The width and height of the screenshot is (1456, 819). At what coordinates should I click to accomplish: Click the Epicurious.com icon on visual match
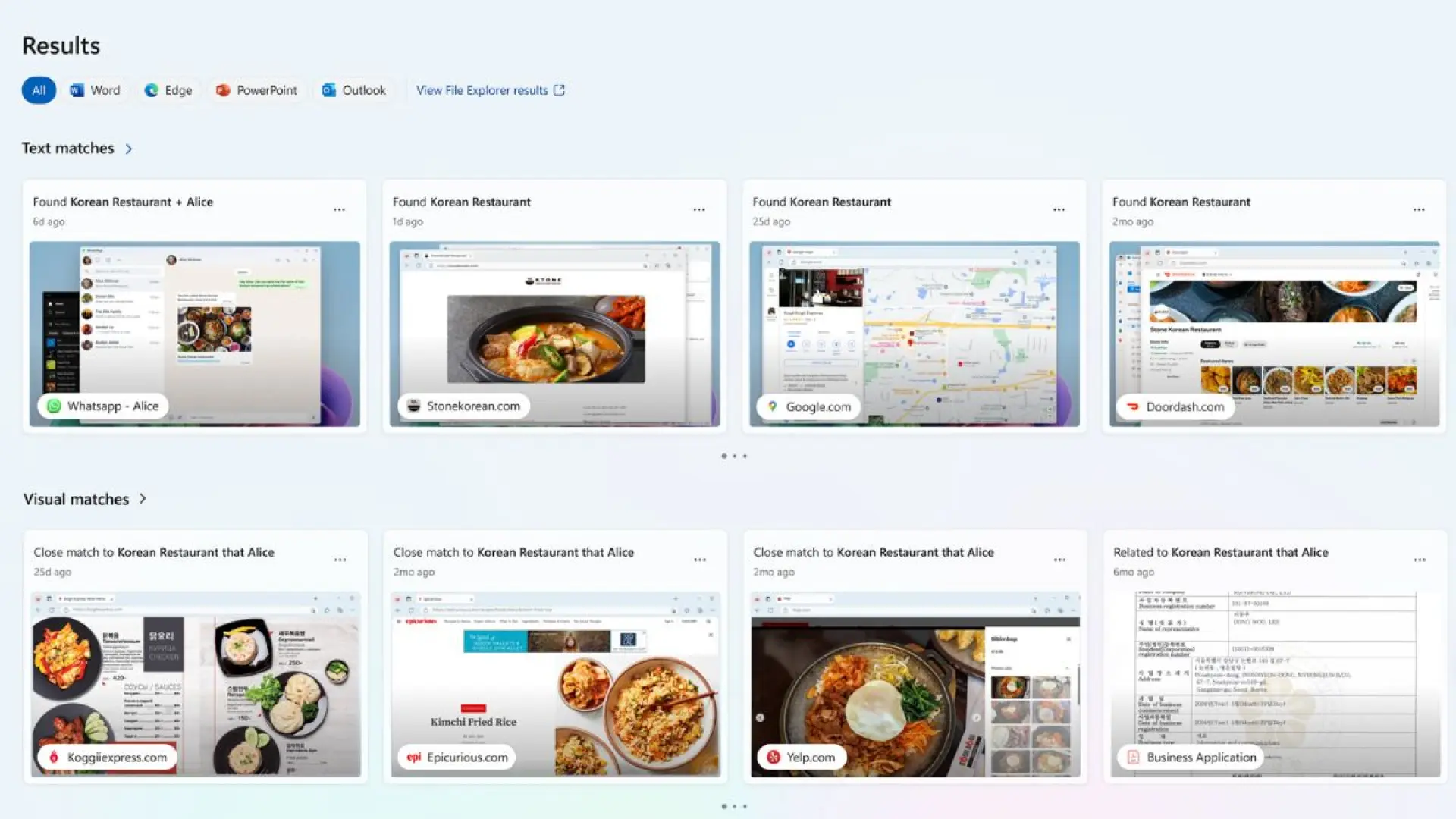coord(413,757)
